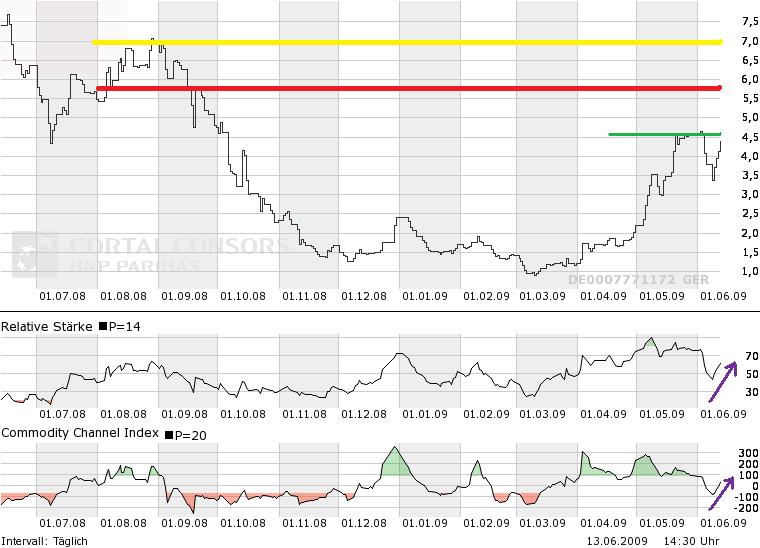Click price axis value 2,5
This screenshot has width=760, height=548.
pos(750,213)
